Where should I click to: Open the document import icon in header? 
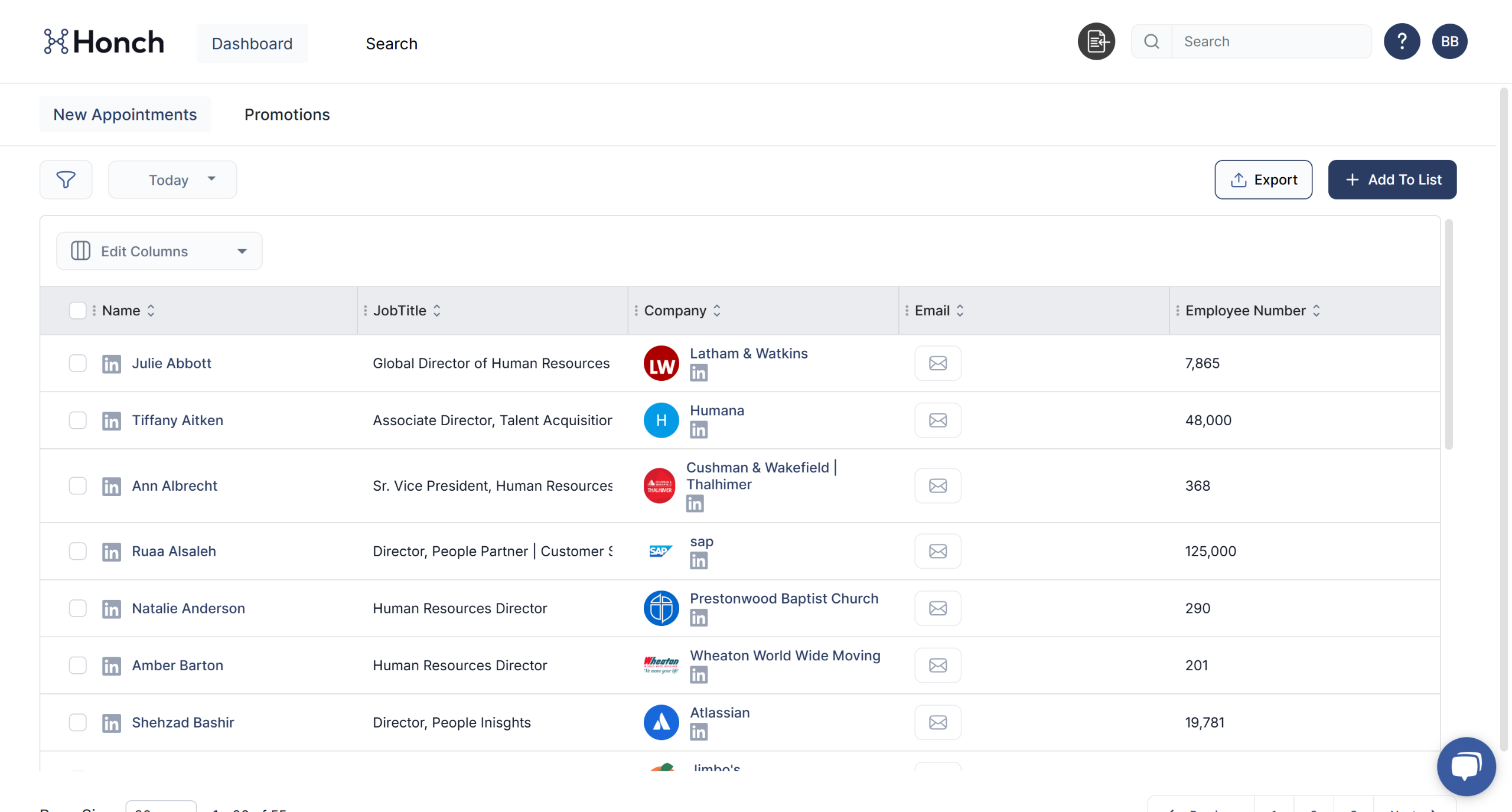[x=1096, y=41]
